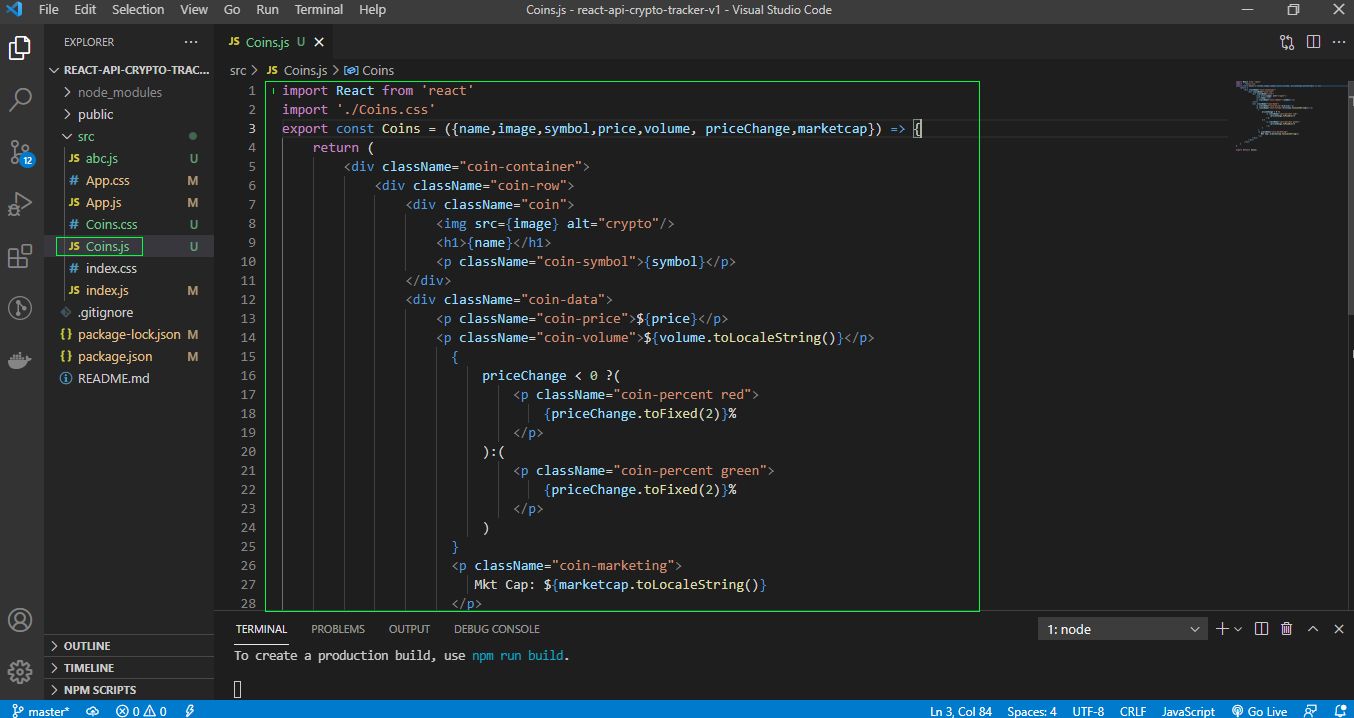Open the Terminal menu
This screenshot has height=718, width=1354.
click(319, 10)
